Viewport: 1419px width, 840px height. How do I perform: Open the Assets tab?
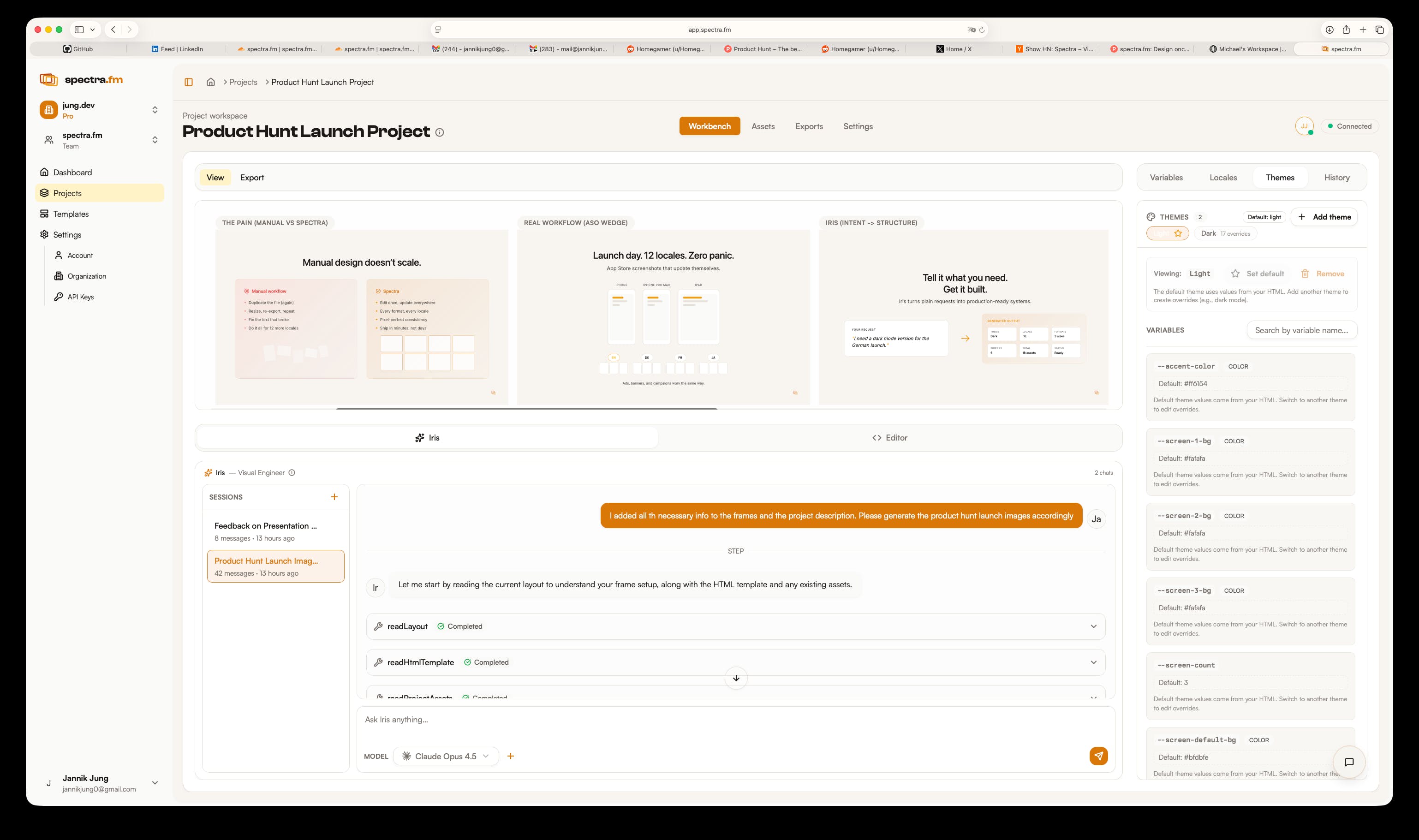tap(763, 126)
